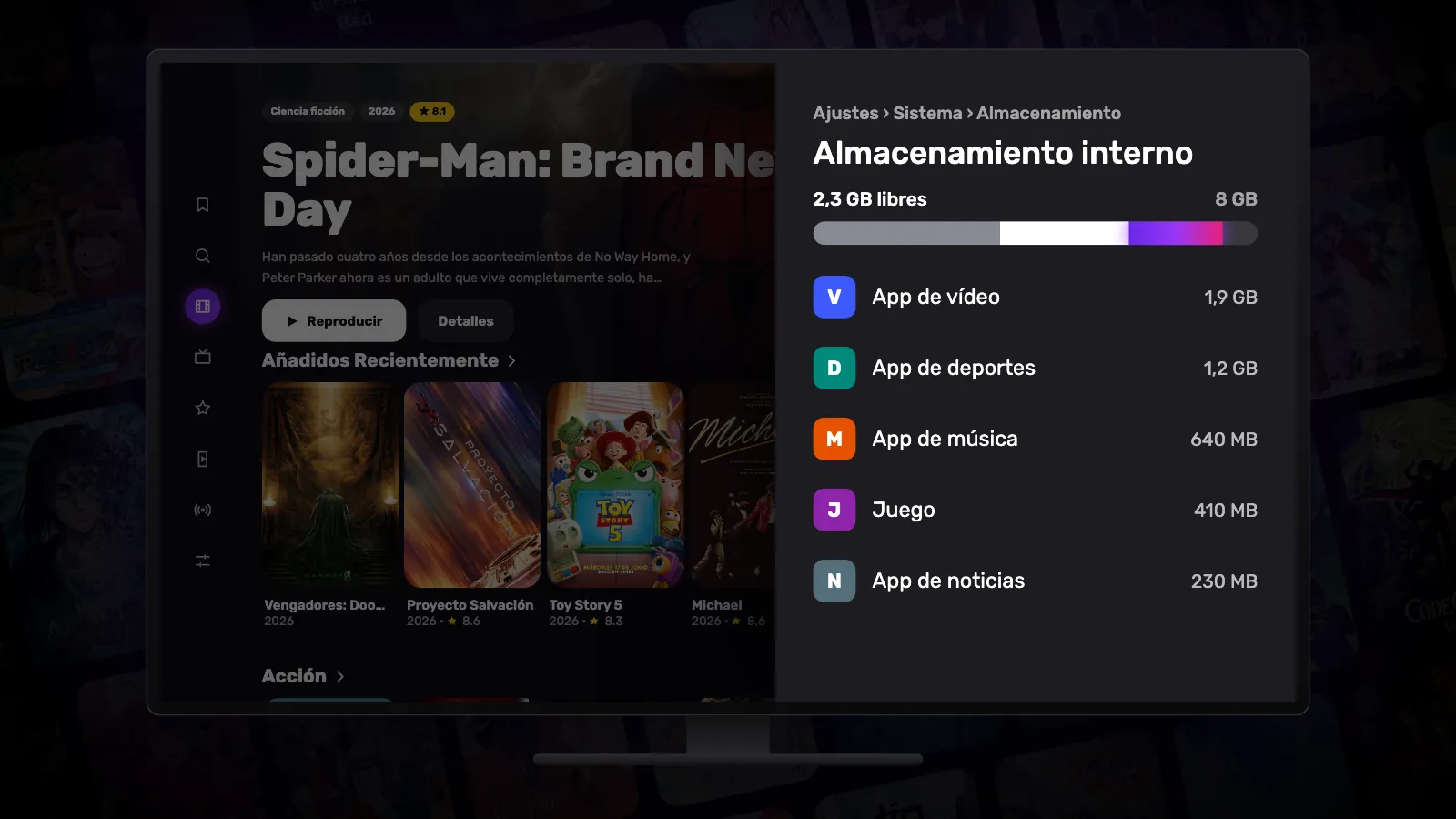This screenshot has width=1456, height=819.
Task: Click the 2026 year tag
Action: click(x=382, y=111)
